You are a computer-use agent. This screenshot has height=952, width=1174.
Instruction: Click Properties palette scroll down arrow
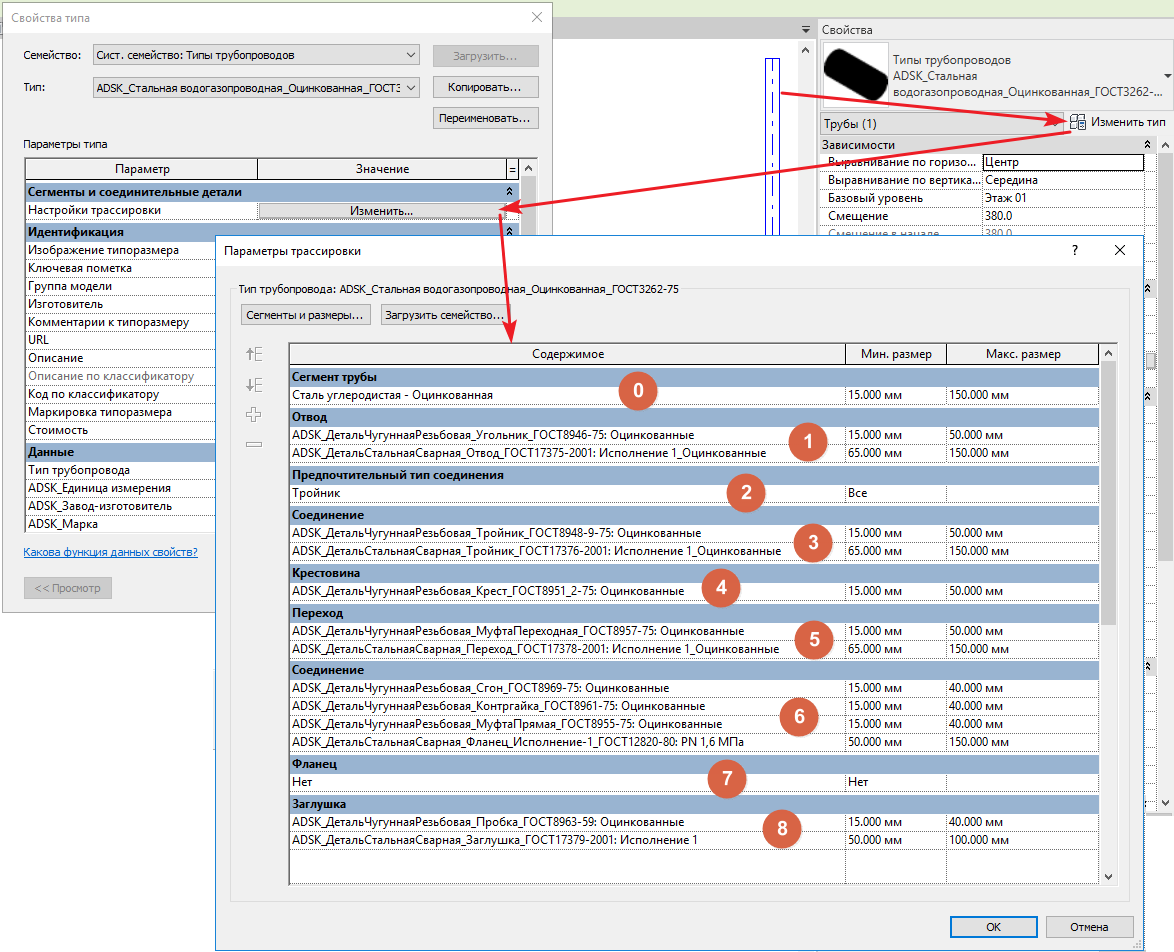tap(1165, 802)
